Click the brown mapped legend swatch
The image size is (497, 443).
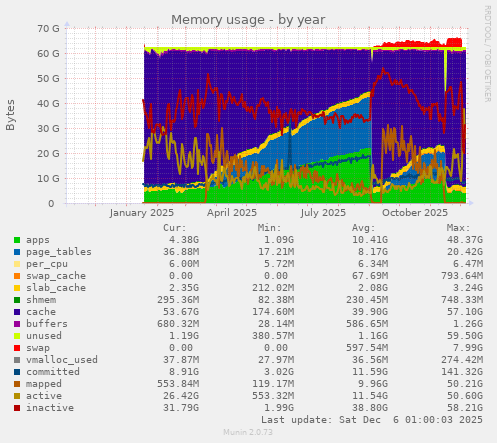pos(17,384)
